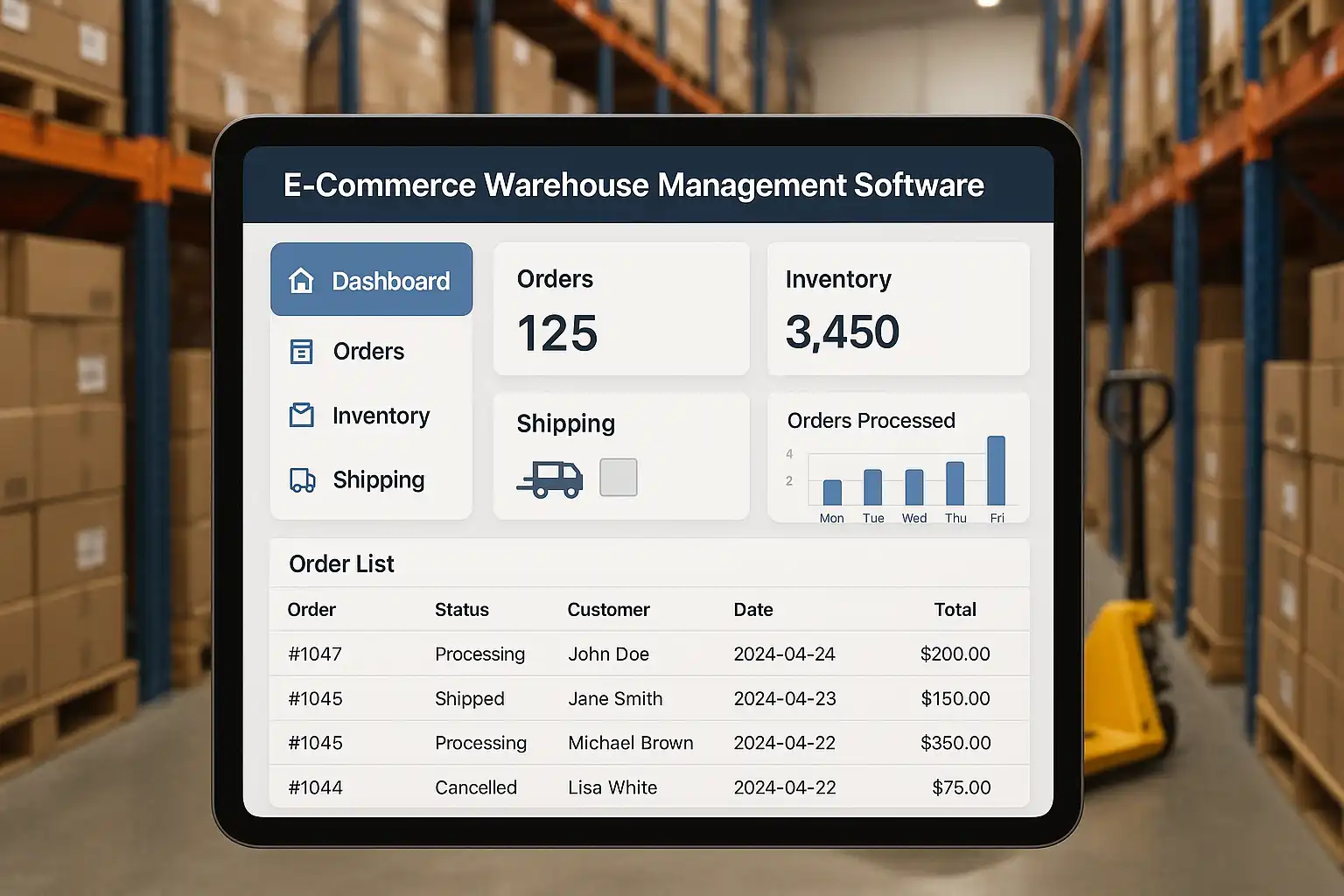Click customer name "Jane Smith"
The image size is (1344, 896).
click(x=616, y=699)
